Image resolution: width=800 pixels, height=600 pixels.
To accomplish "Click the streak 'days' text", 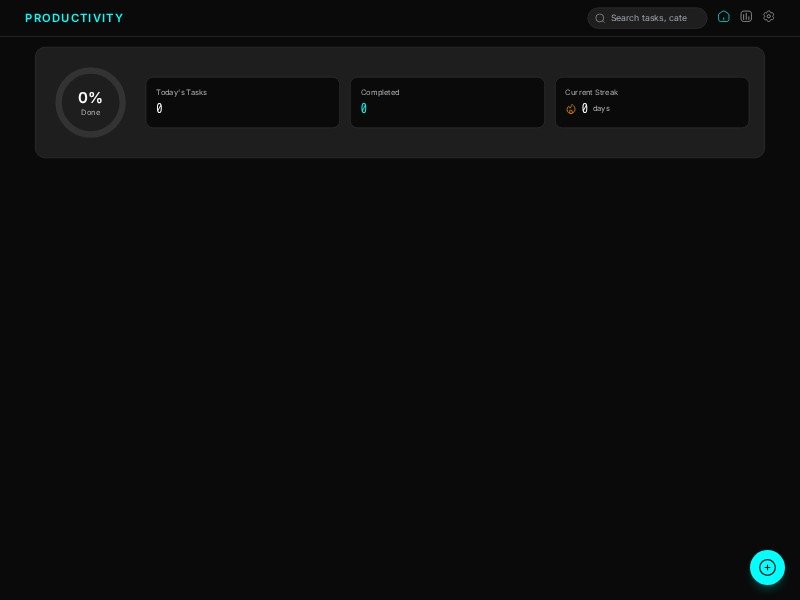I will click(601, 108).
